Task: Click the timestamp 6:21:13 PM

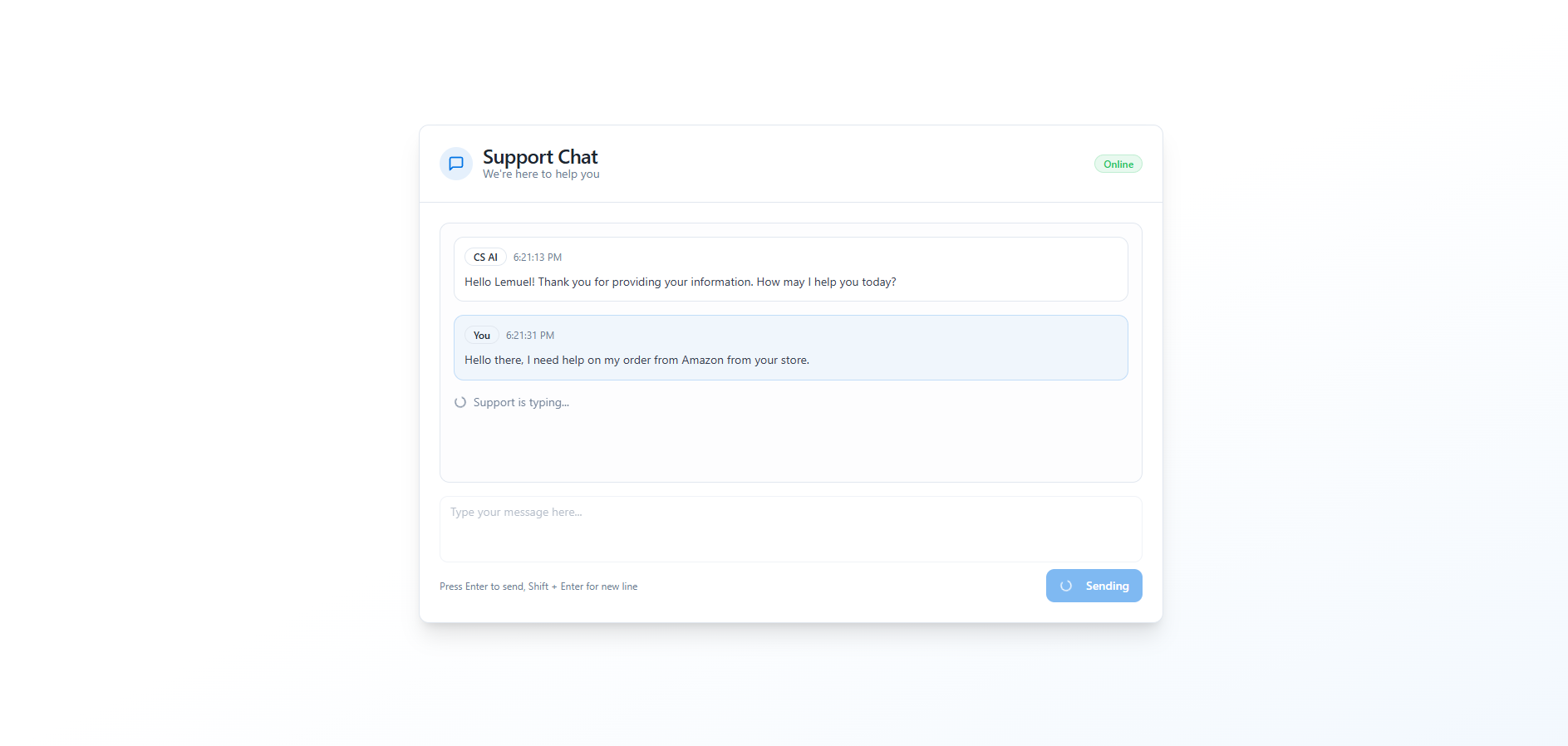Action: pos(537,257)
